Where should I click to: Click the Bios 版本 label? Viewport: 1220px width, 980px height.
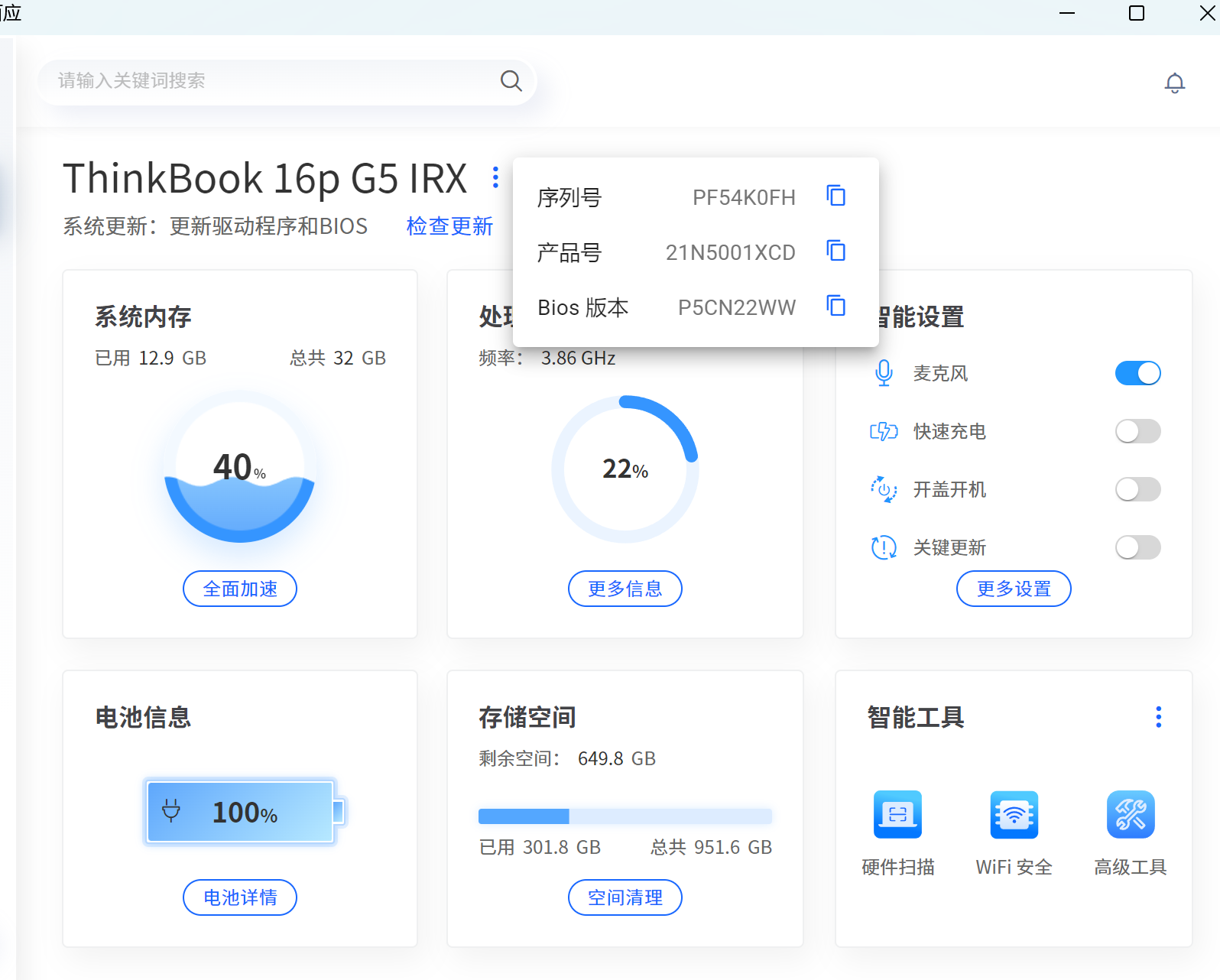click(x=583, y=307)
